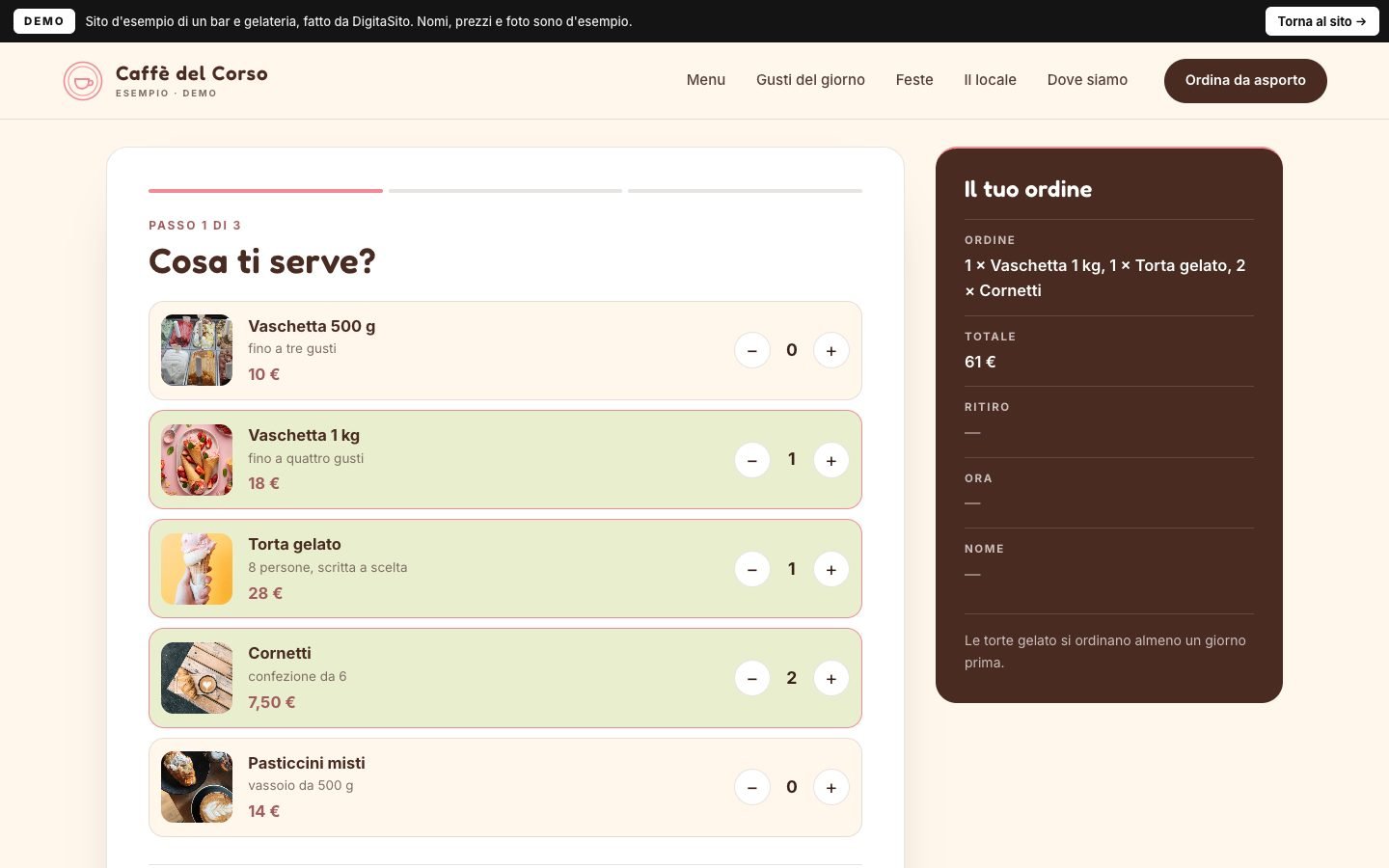
Task: Click 'vassoio da 500 g' description
Action: pyautogui.click(x=301, y=785)
